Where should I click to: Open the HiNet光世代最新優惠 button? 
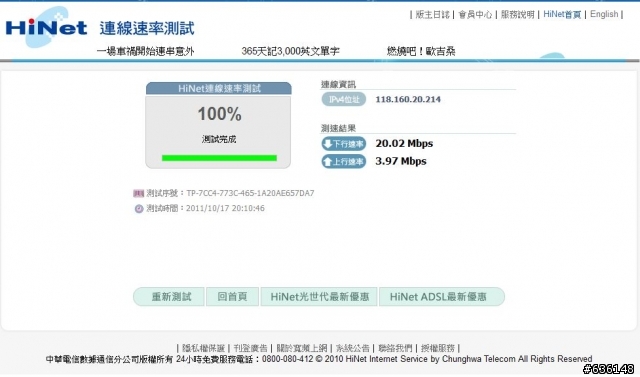tap(319, 297)
